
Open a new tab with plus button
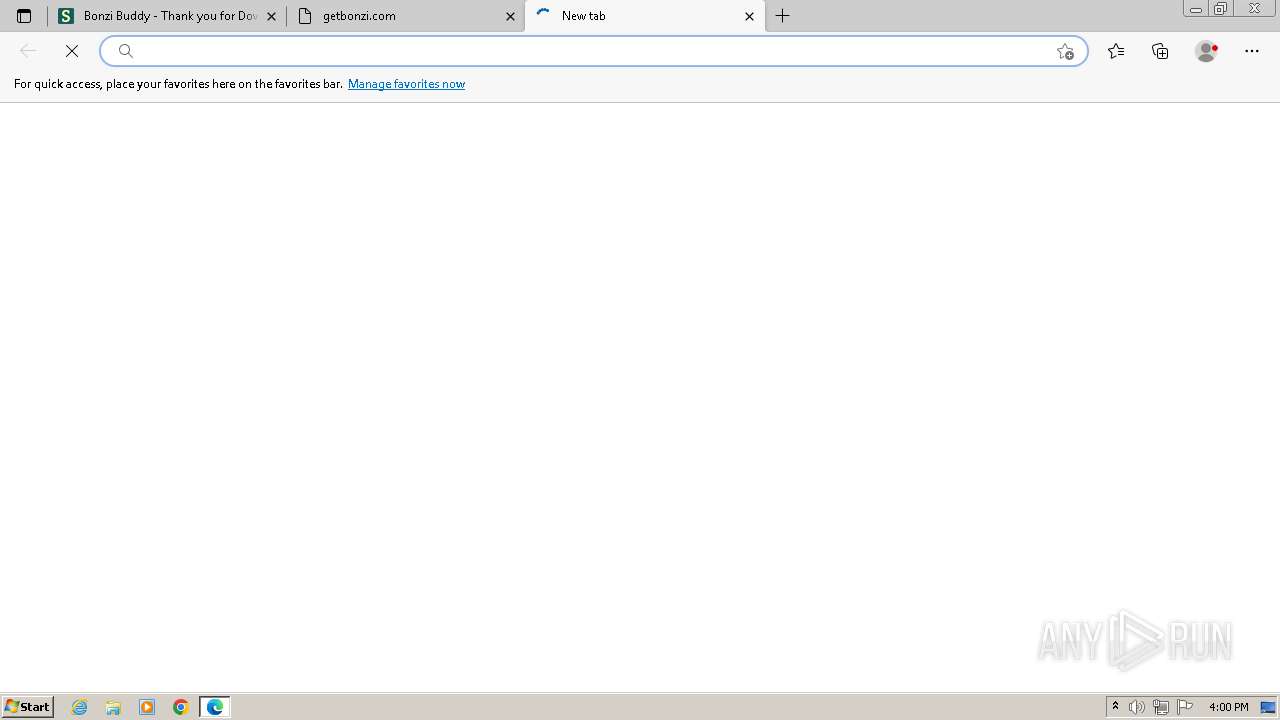point(783,16)
